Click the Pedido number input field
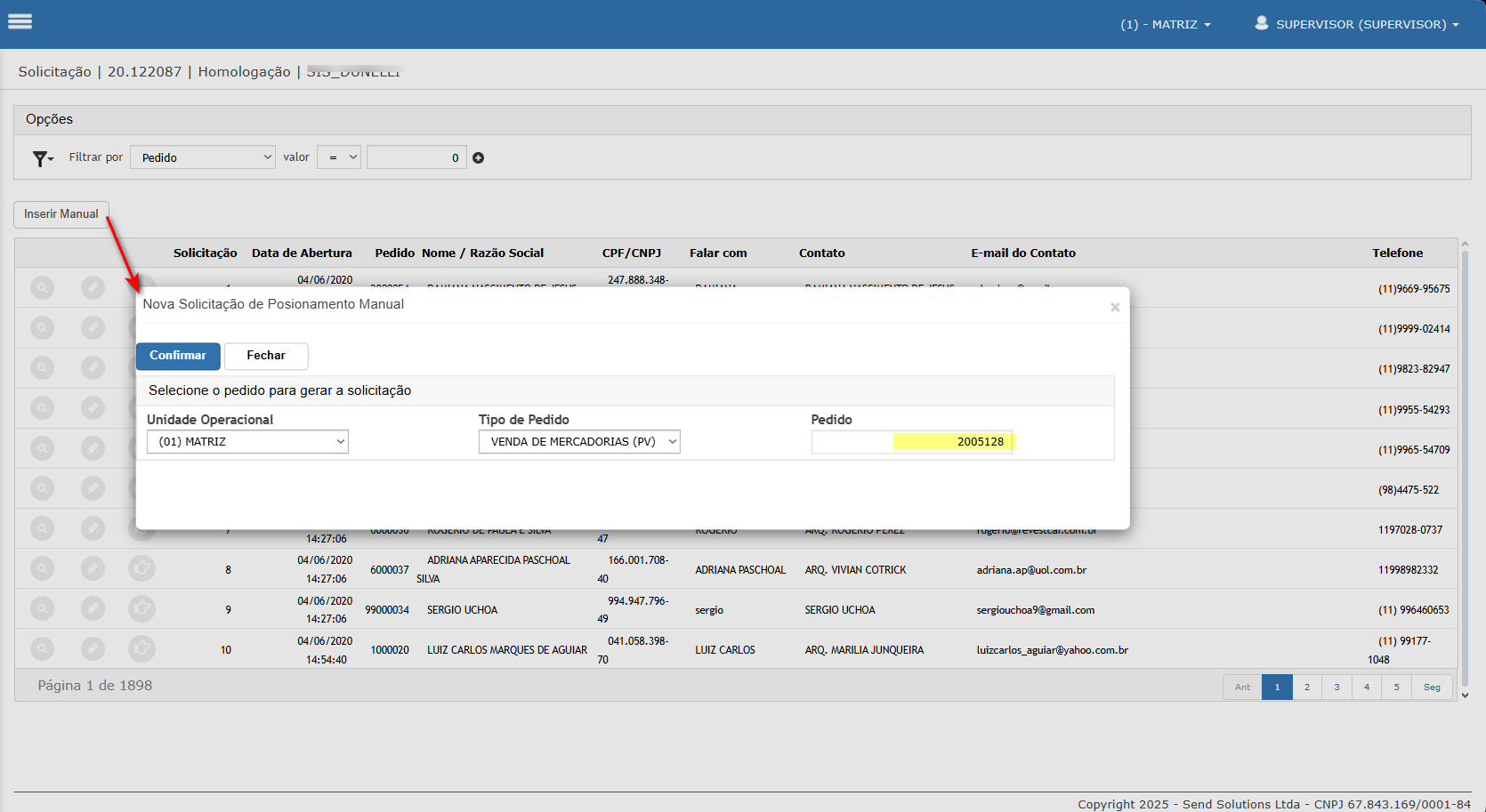 [x=911, y=442]
